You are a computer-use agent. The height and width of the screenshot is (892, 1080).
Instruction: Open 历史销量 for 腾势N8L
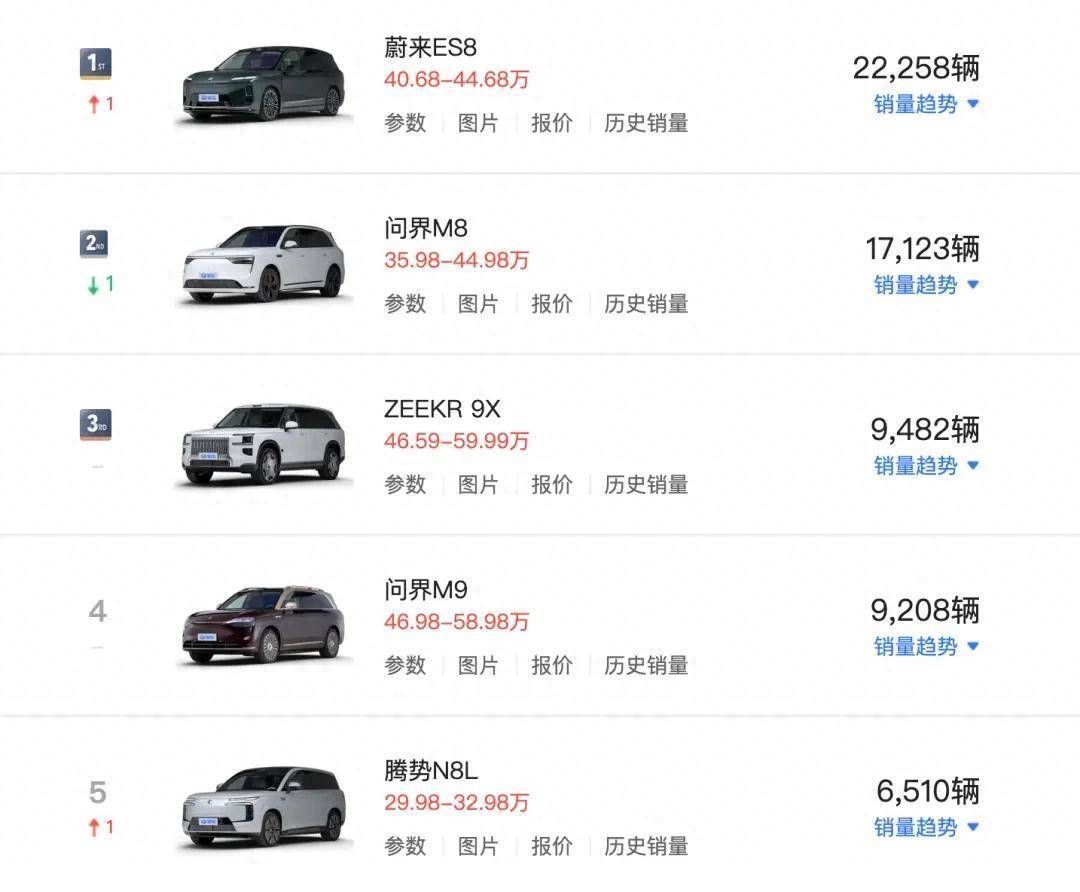pyautogui.click(x=646, y=846)
